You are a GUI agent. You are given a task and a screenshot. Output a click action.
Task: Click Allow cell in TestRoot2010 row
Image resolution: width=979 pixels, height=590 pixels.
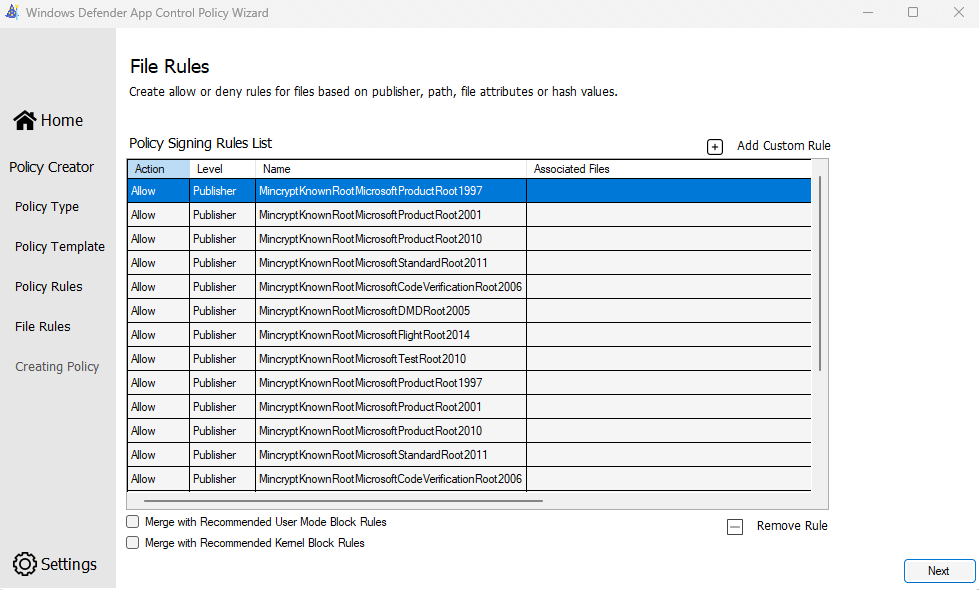159,359
